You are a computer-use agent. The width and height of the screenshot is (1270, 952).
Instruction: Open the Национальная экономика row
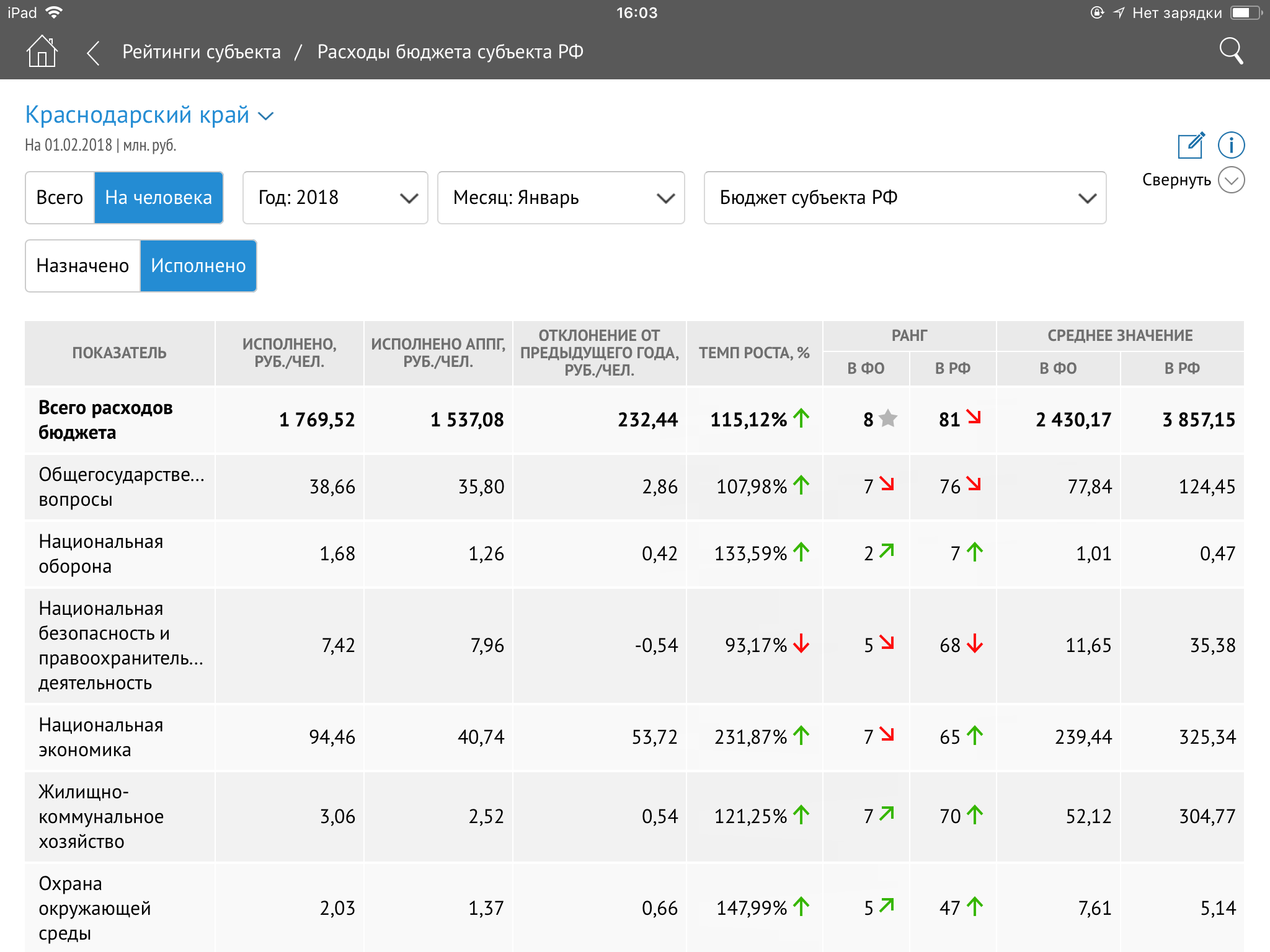(101, 738)
